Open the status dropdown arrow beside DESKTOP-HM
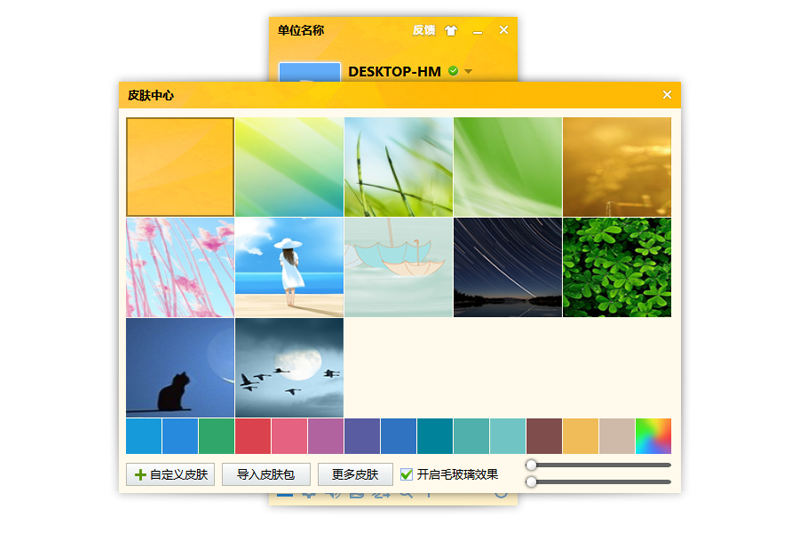The height and width of the screenshot is (533, 800). point(468,71)
